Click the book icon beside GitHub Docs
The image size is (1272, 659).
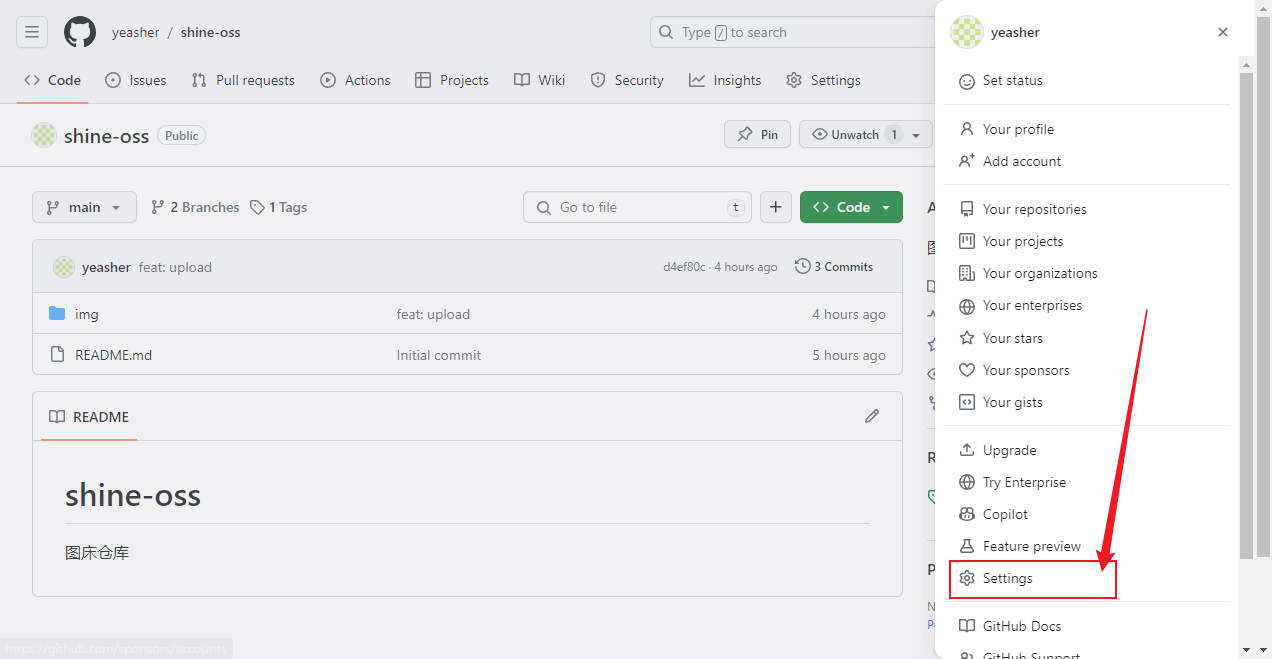coord(967,626)
